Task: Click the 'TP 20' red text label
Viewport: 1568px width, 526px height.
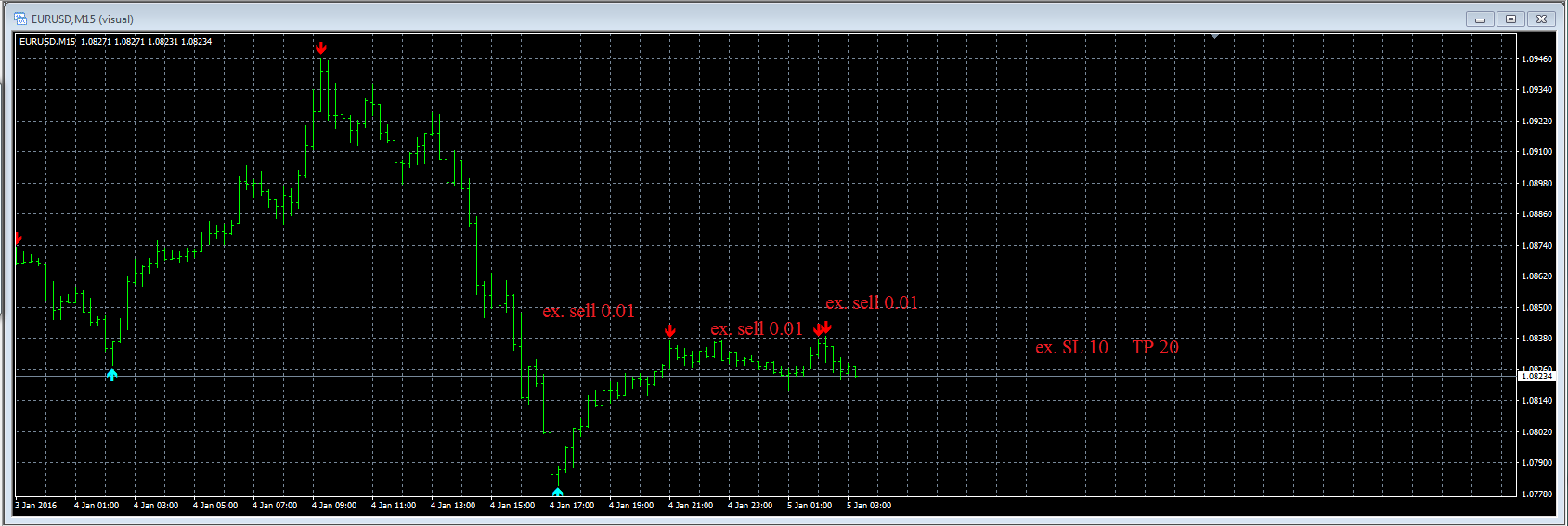Action: tap(1155, 347)
